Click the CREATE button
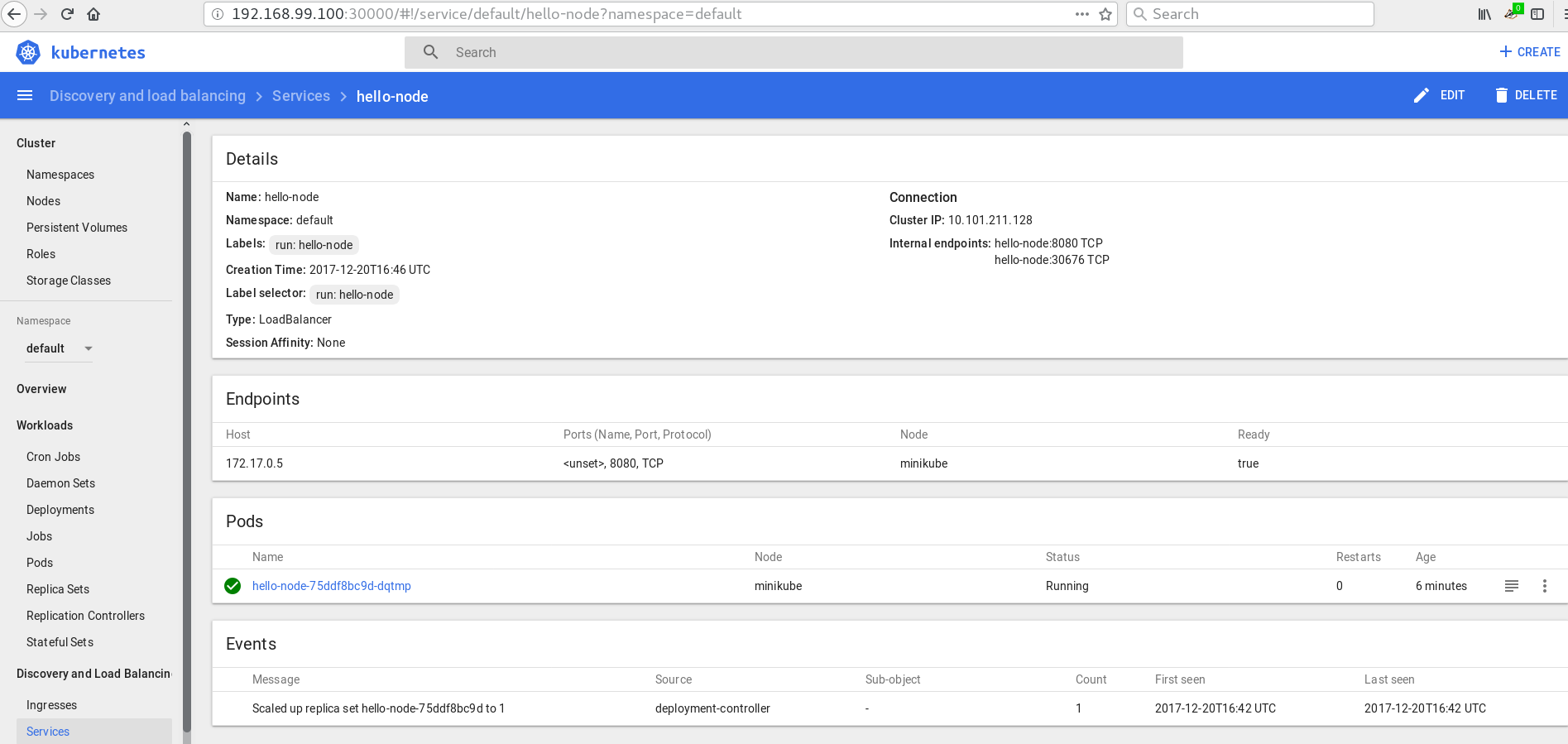The width and height of the screenshot is (1568, 744). 1529,52
